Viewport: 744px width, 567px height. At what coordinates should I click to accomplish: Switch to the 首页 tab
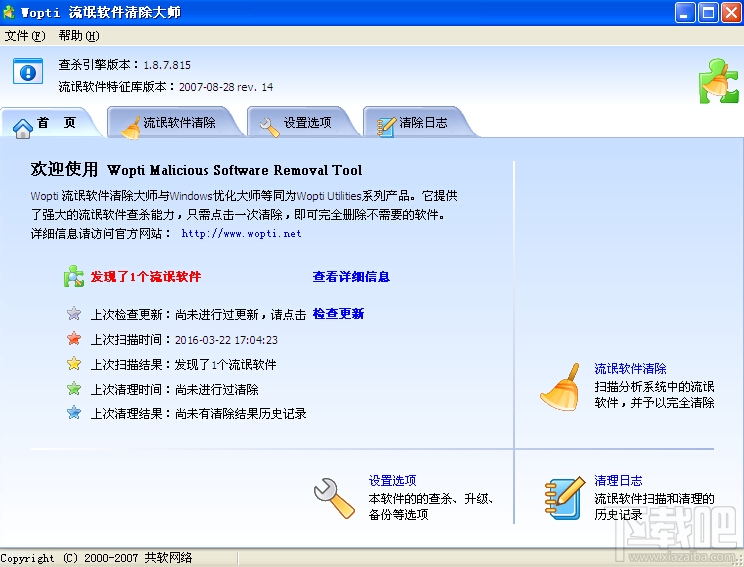[x=50, y=123]
